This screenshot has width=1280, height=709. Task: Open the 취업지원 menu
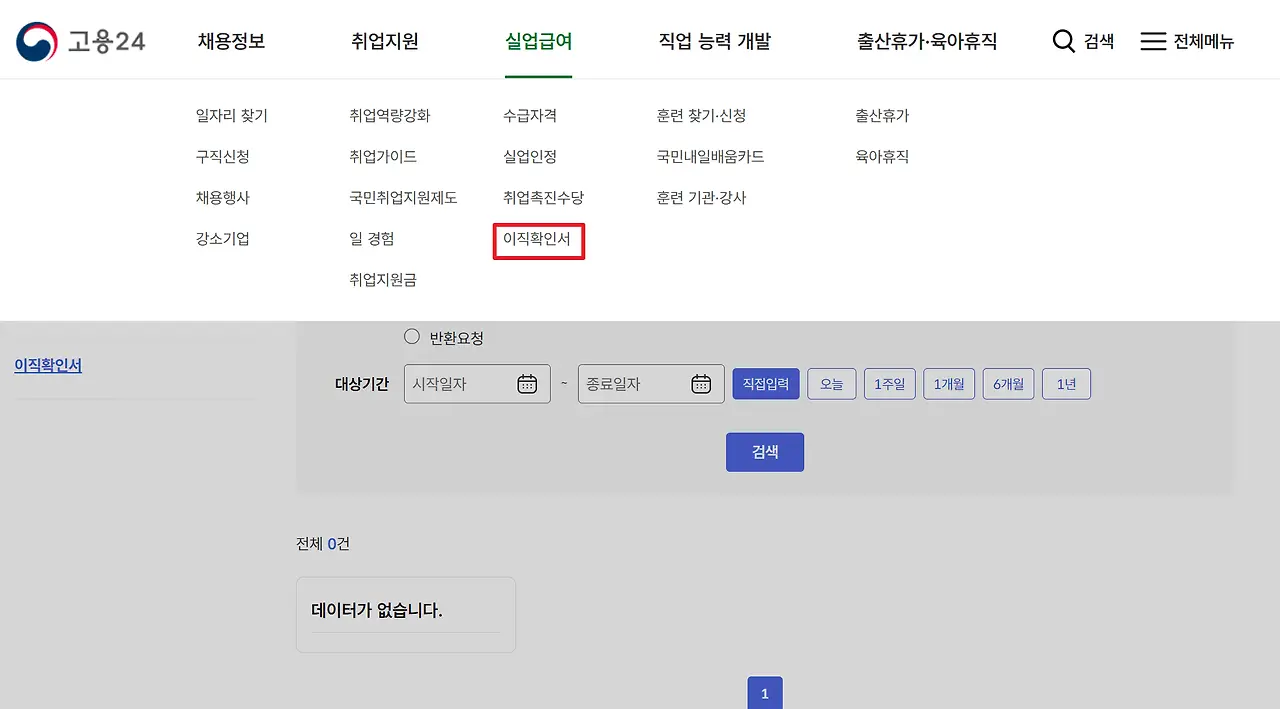click(385, 41)
